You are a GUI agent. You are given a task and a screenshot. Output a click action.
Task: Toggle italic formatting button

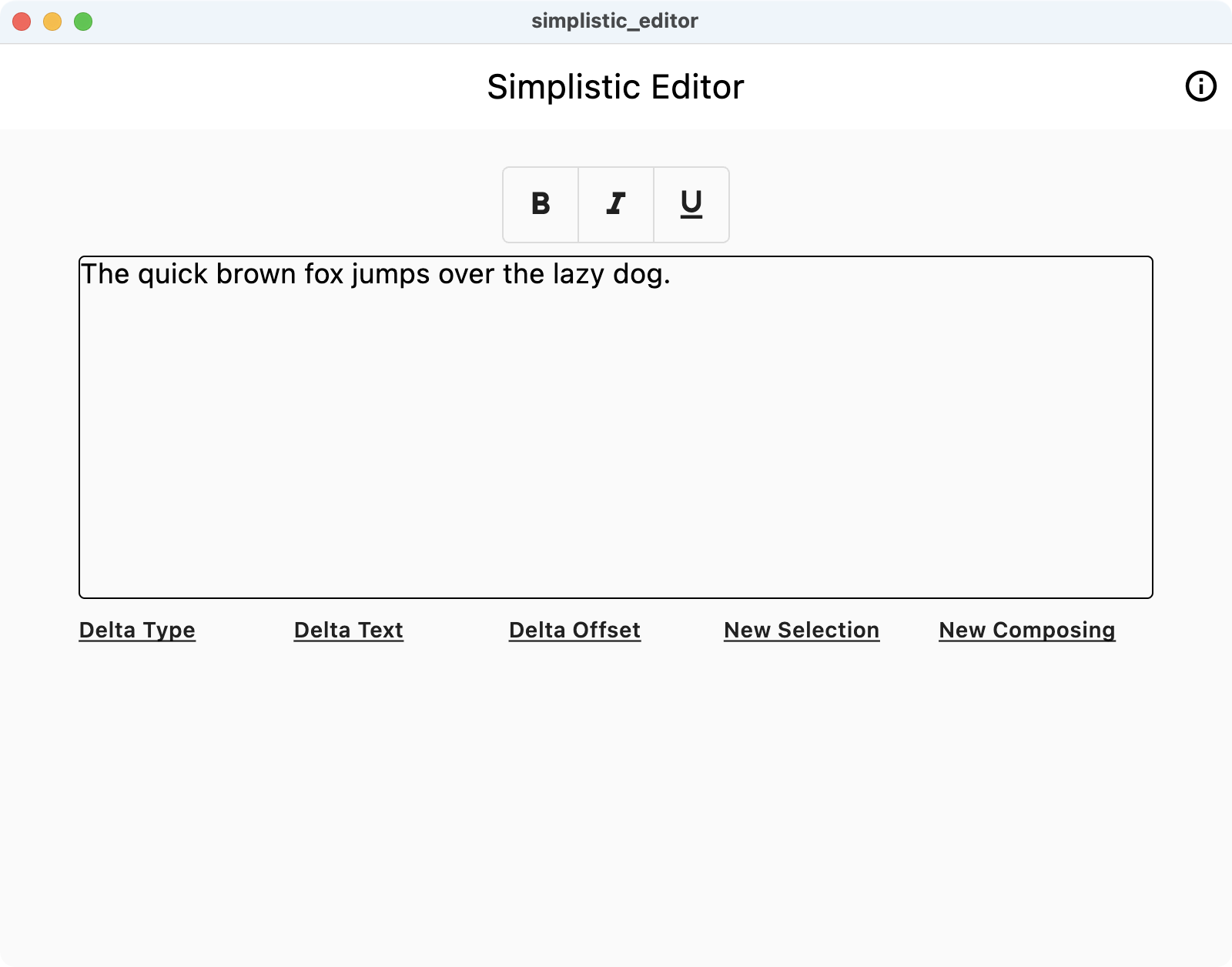[x=616, y=204]
